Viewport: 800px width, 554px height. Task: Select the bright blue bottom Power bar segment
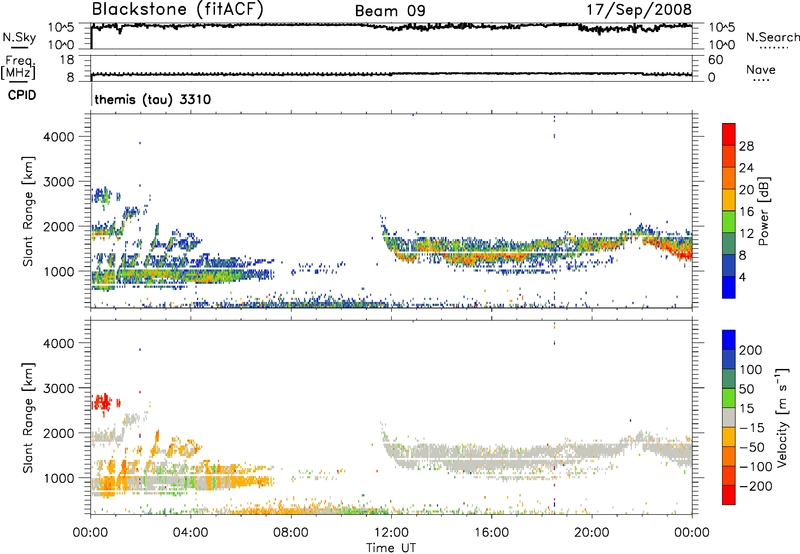point(729,288)
